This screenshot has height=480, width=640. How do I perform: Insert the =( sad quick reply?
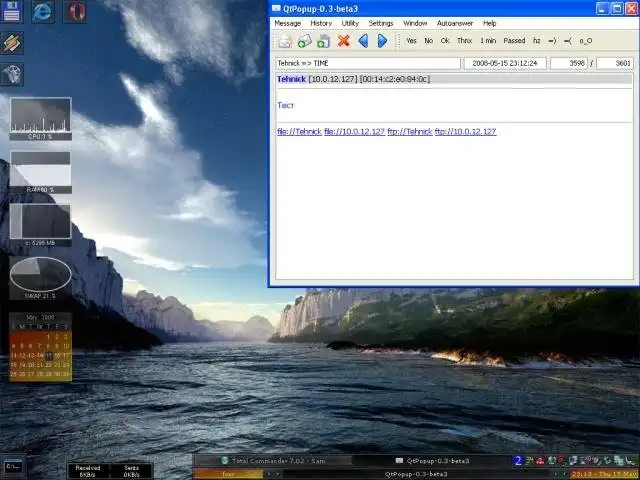click(x=568, y=40)
